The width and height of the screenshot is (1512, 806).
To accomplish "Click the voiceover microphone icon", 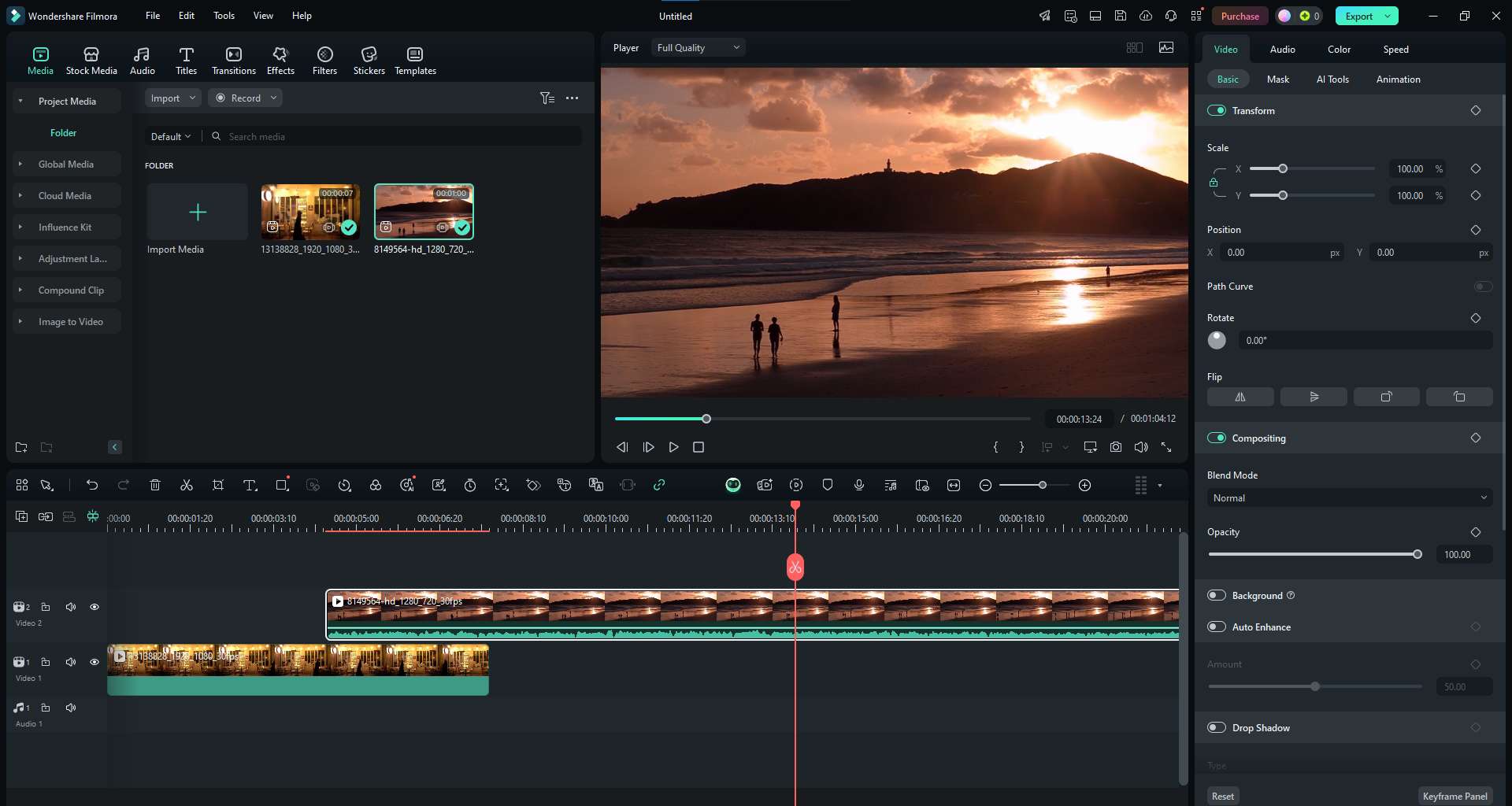I will [859, 485].
